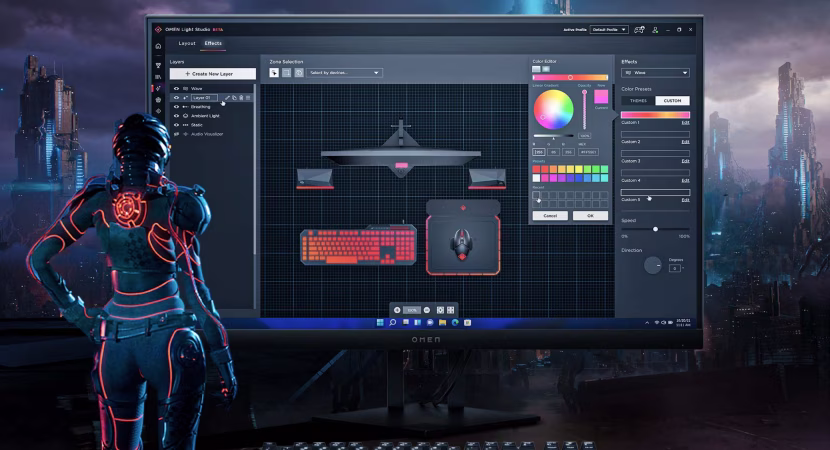Click the gradient bar stop handle
The height and width of the screenshot is (450, 830).
coord(570,77)
